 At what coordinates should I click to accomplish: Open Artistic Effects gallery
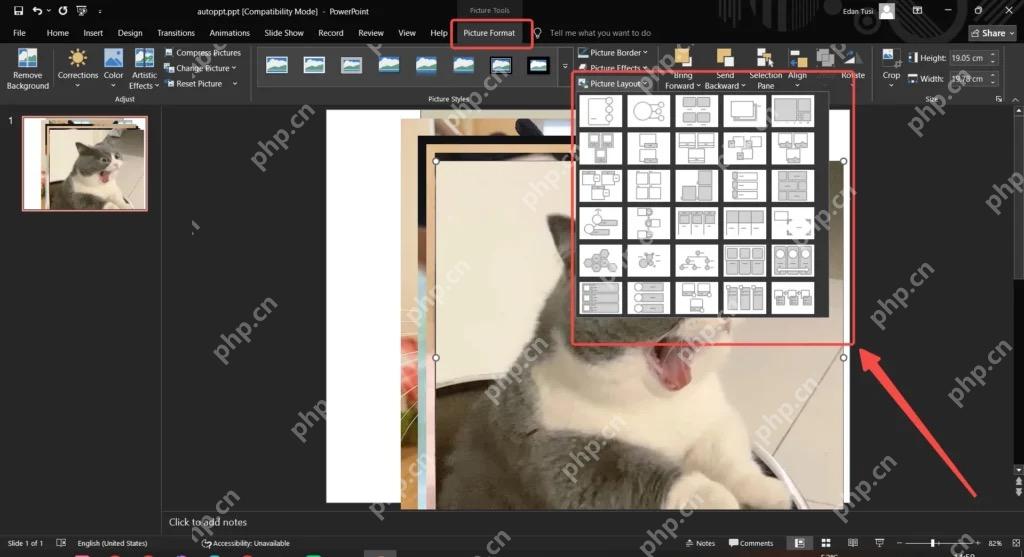pos(144,69)
